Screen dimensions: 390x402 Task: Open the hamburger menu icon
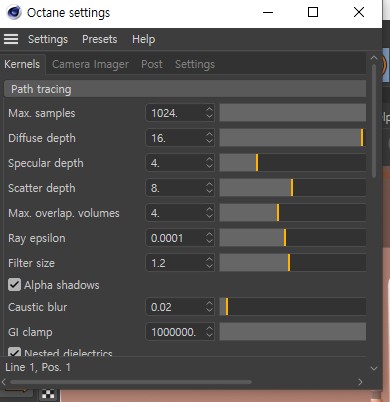click(11, 39)
